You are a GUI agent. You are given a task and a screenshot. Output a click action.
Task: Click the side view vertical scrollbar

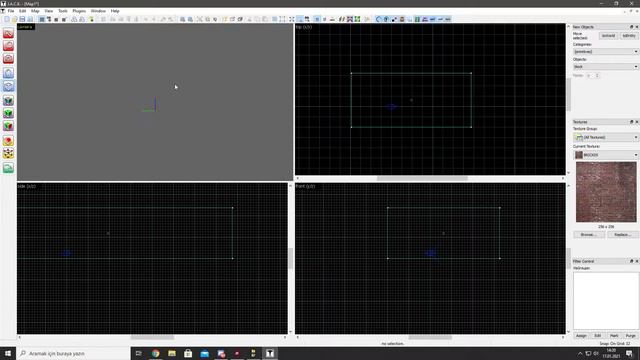[x=290, y=259]
